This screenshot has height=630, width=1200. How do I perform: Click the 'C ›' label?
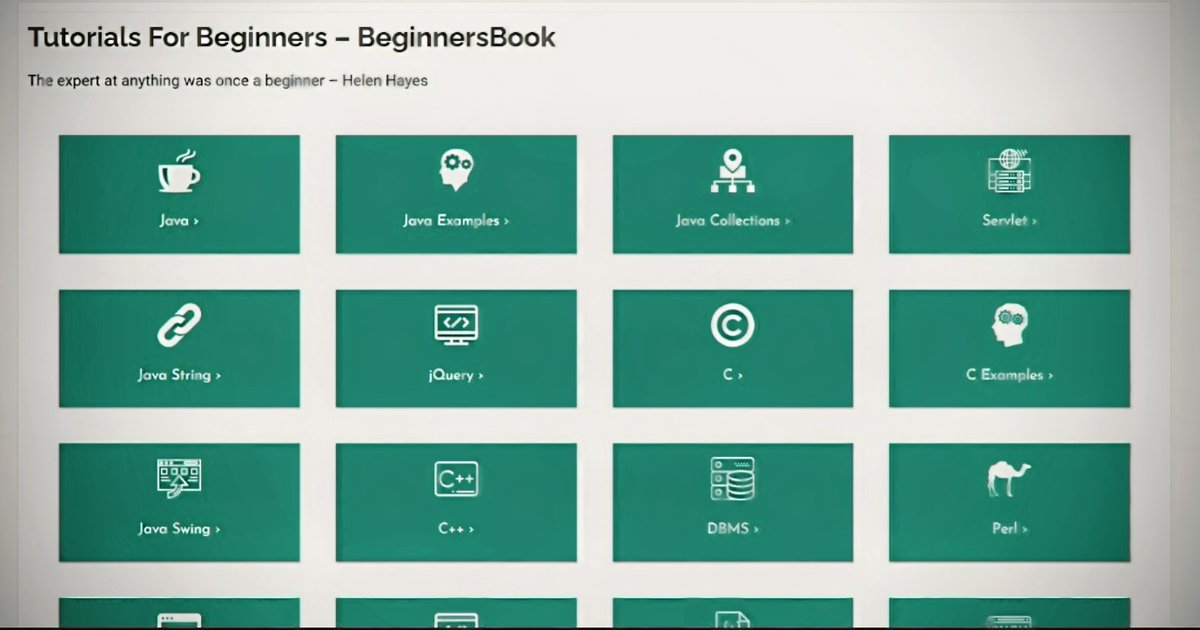coord(732,376)
